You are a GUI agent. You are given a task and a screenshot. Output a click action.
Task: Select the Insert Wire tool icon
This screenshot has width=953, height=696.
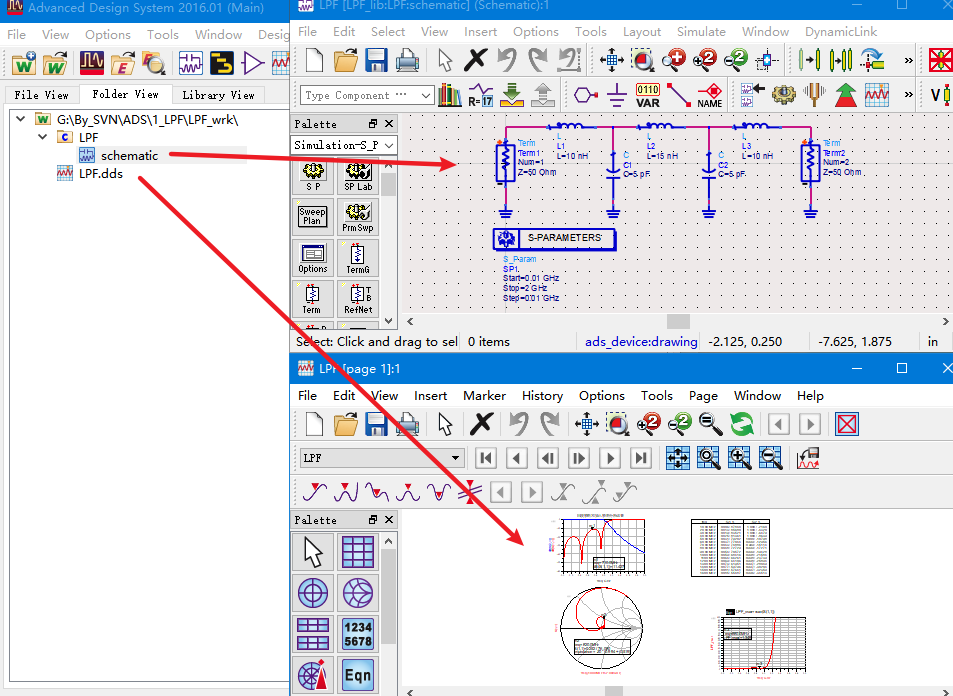tap(678, 95)
